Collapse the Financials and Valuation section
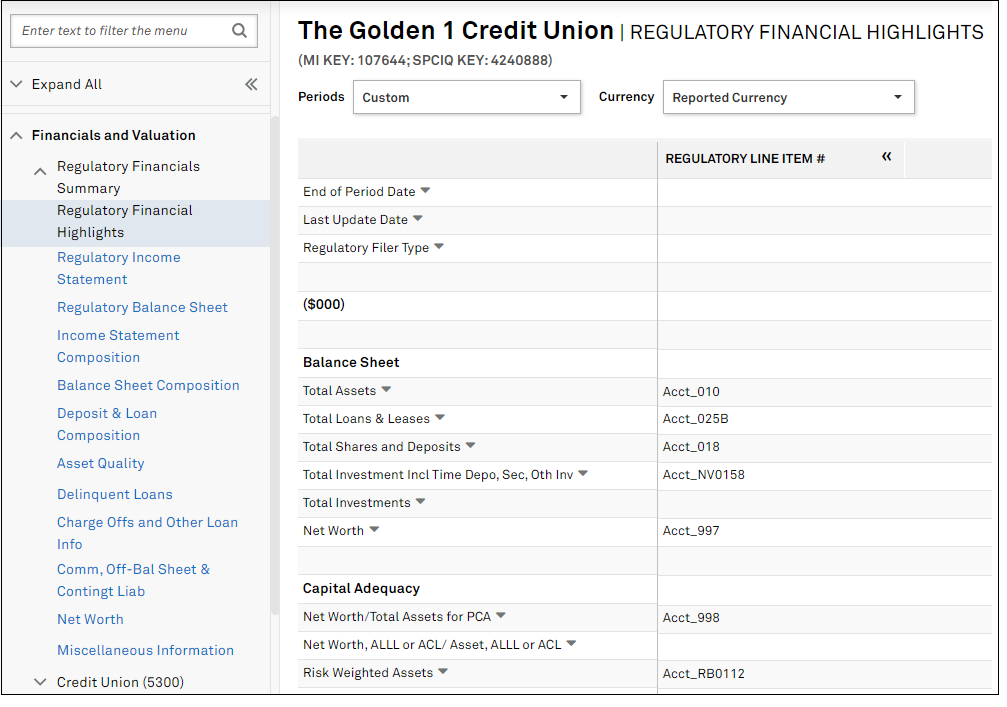Viewport: 1007px width, 707px height. (x=16, y=135)
